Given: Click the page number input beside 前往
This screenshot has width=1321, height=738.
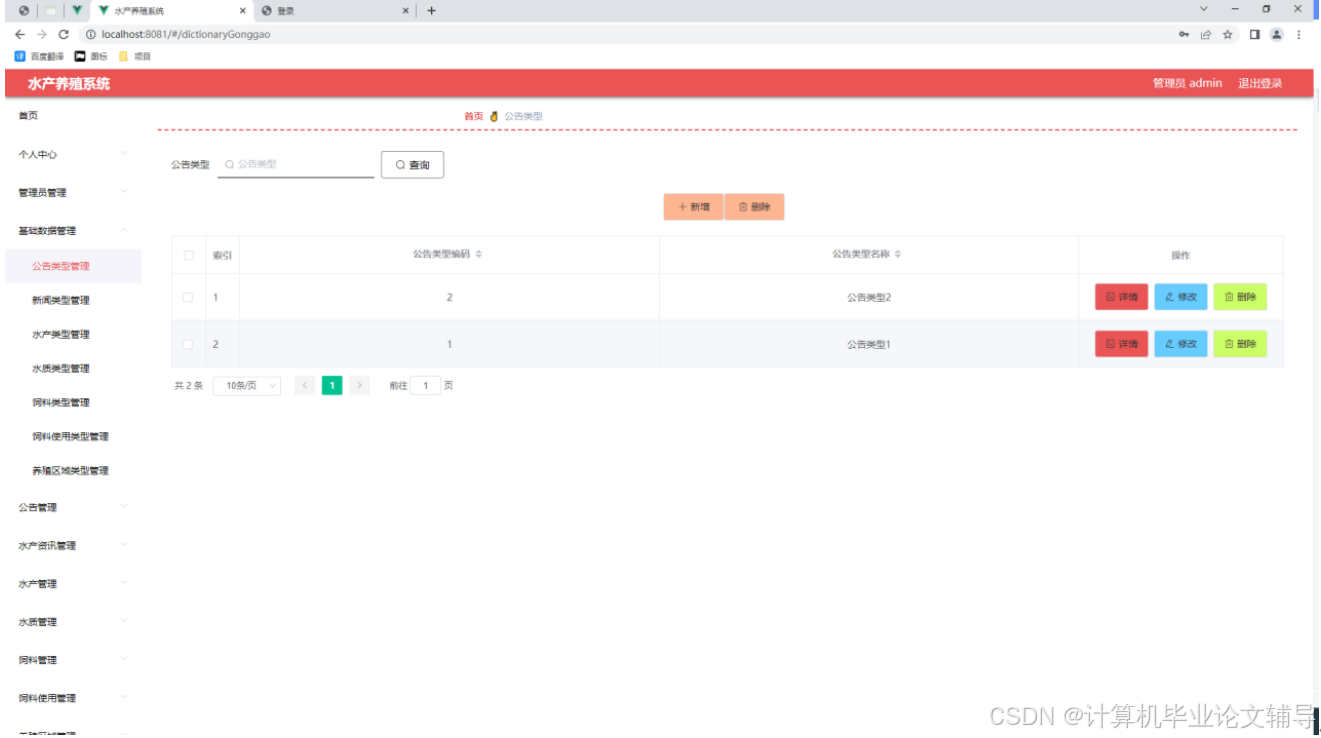Looking at the screenshot, I should pyautogui.click(x=425, y=385).
